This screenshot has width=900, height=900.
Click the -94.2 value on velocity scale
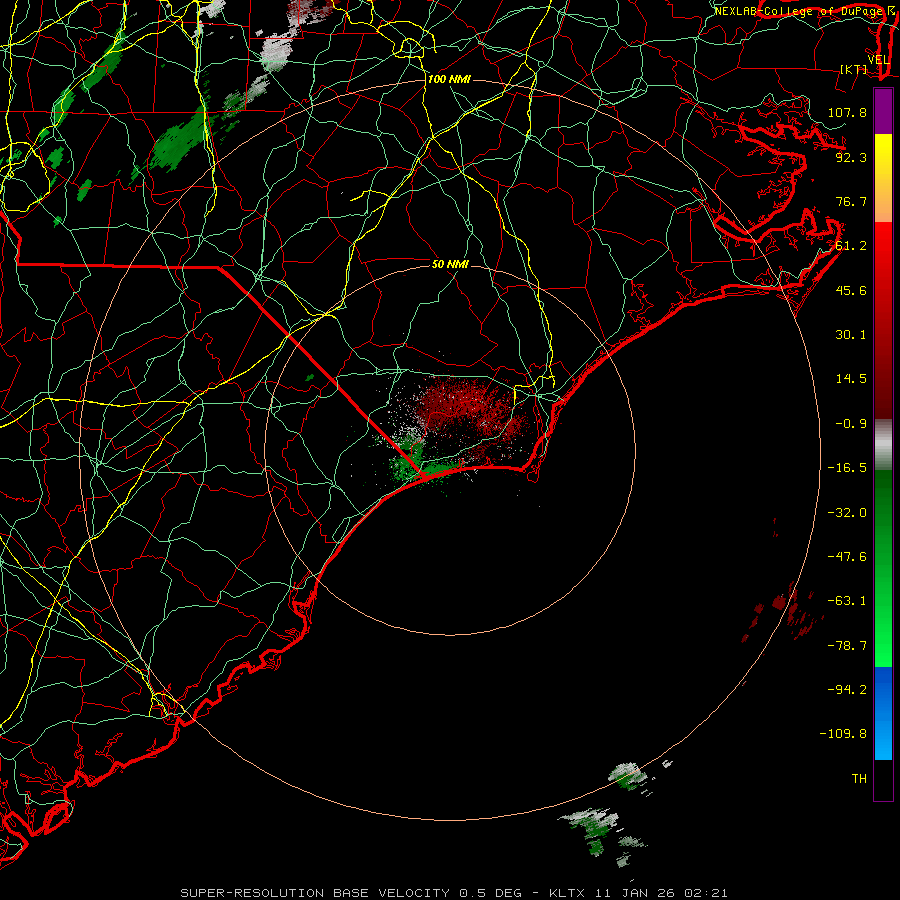[847, 690]
